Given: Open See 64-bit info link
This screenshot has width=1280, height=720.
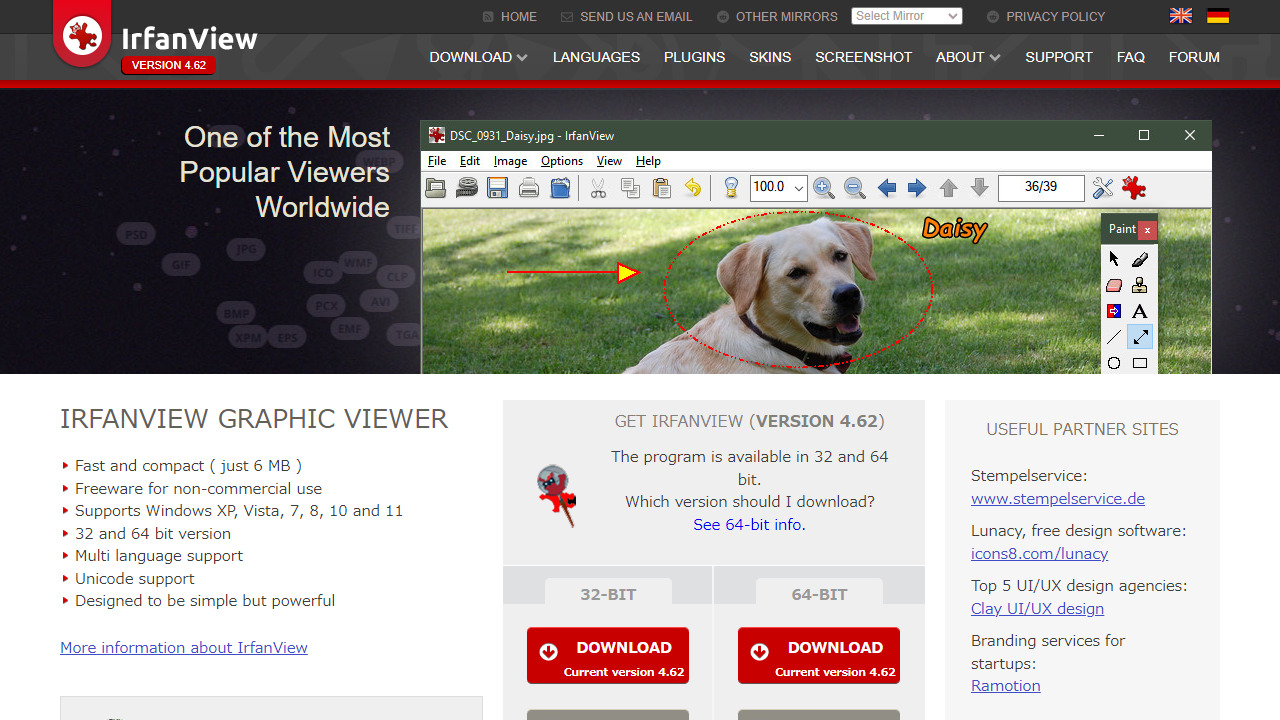Looking at the screenshot, I should click(749, 524).
